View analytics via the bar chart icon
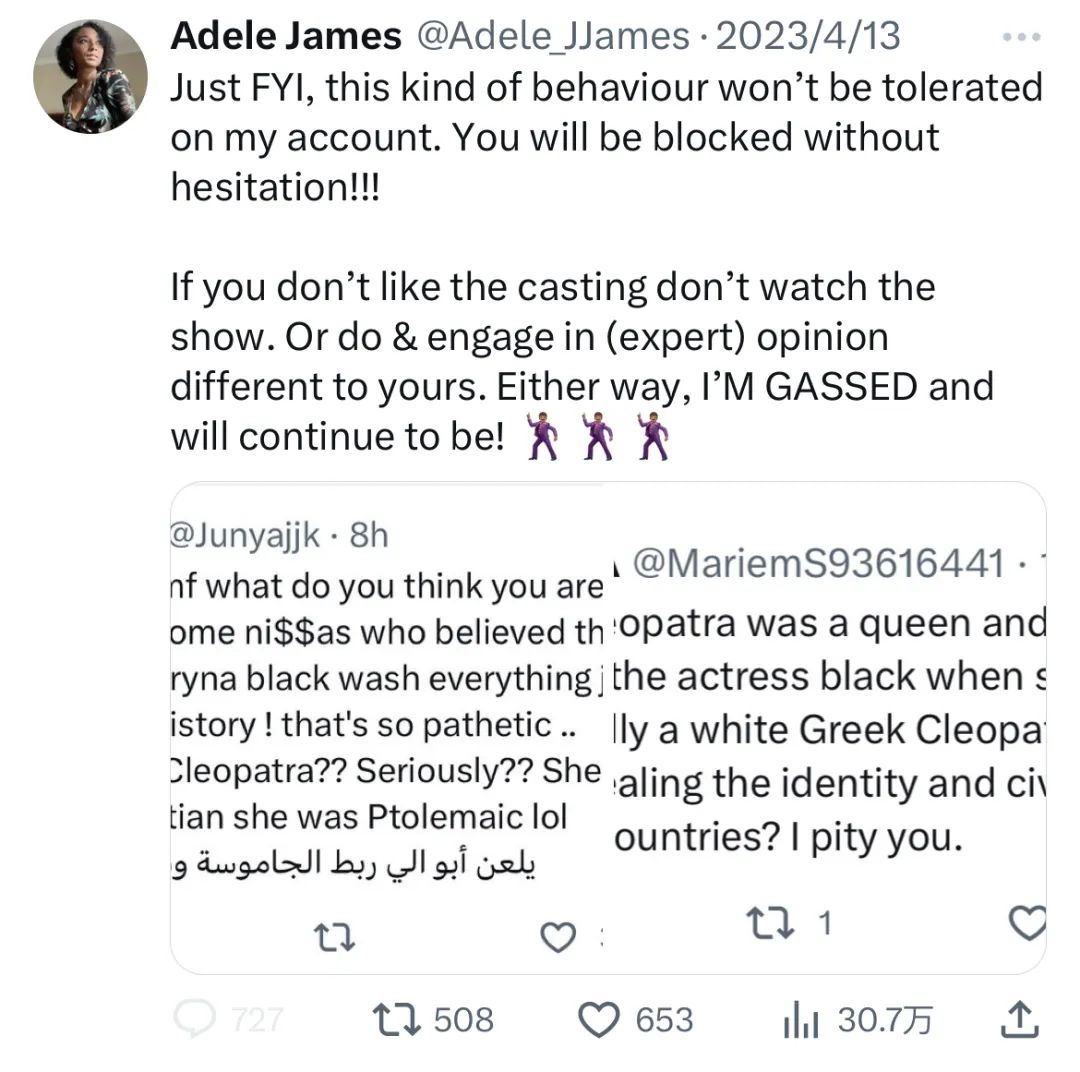The width and height of the screenshot is (1080, 1072). point(800,1020)
